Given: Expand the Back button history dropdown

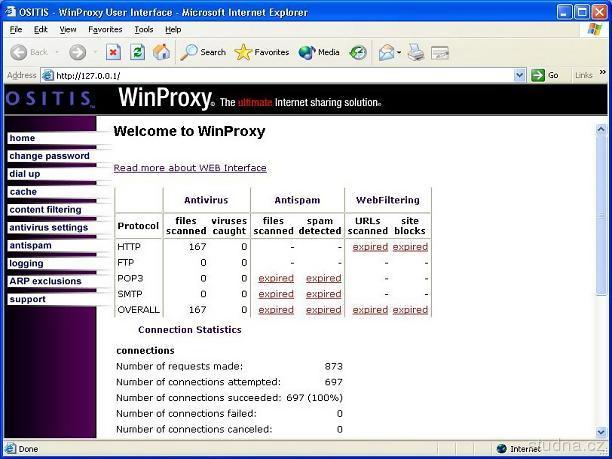Looking at the screenshot, I should click(x=56, y=52).
